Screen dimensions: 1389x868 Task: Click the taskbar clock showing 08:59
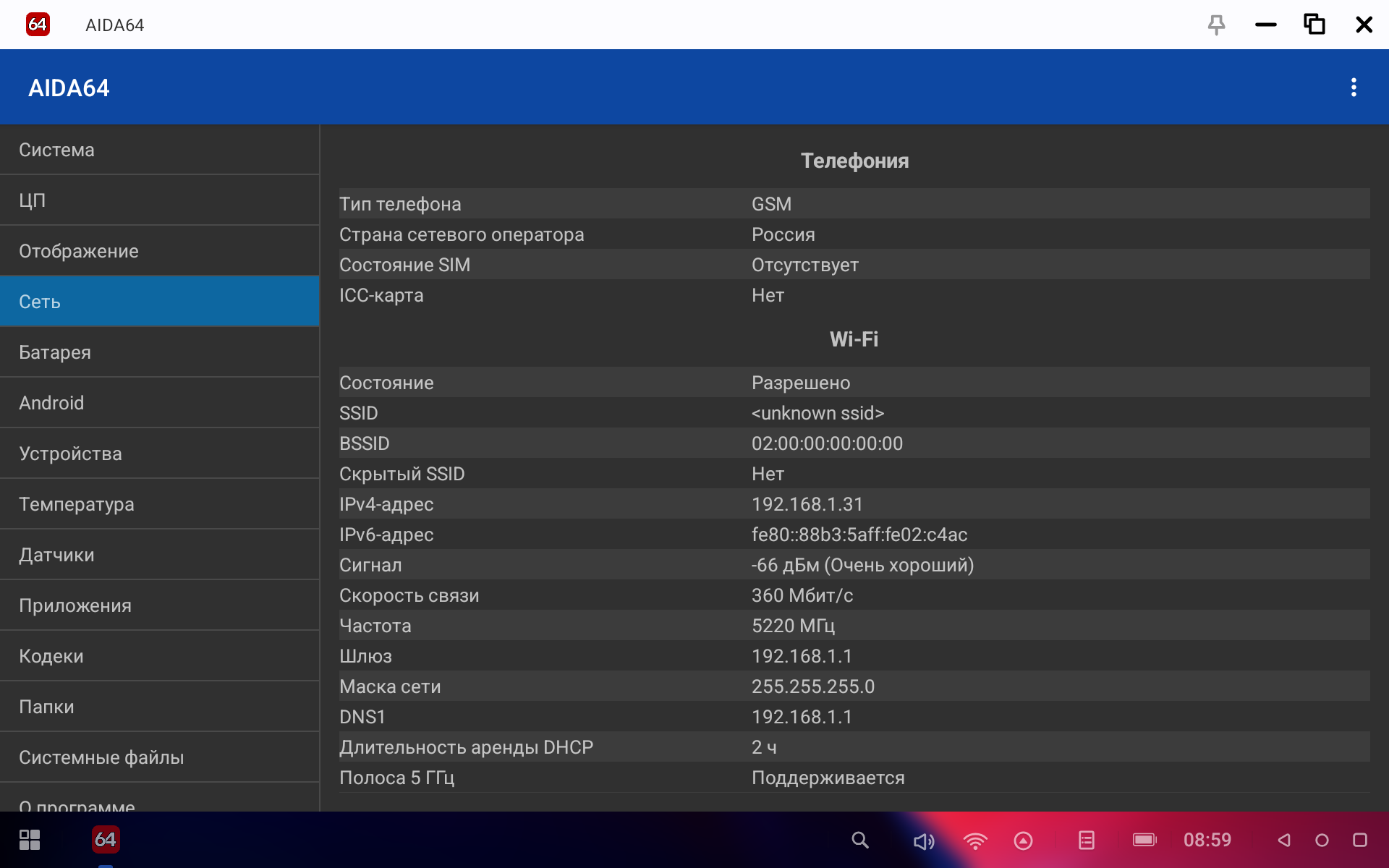1207,840
